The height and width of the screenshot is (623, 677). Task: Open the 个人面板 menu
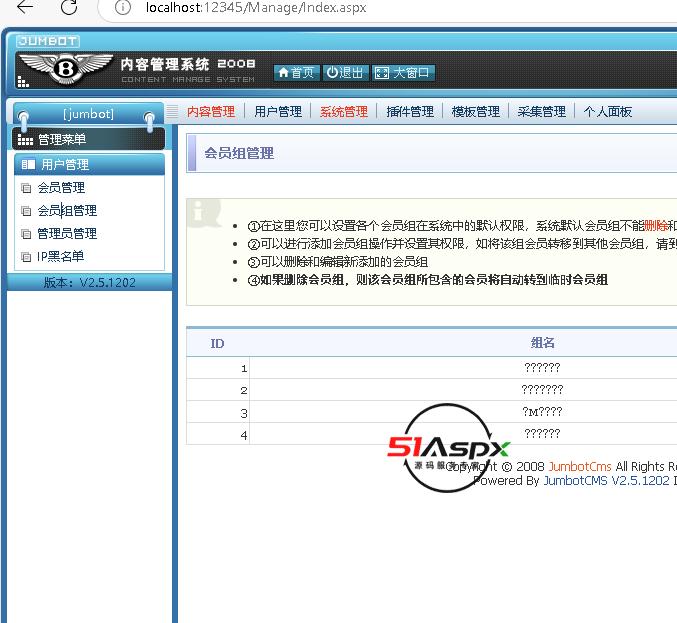click(607, 112)
